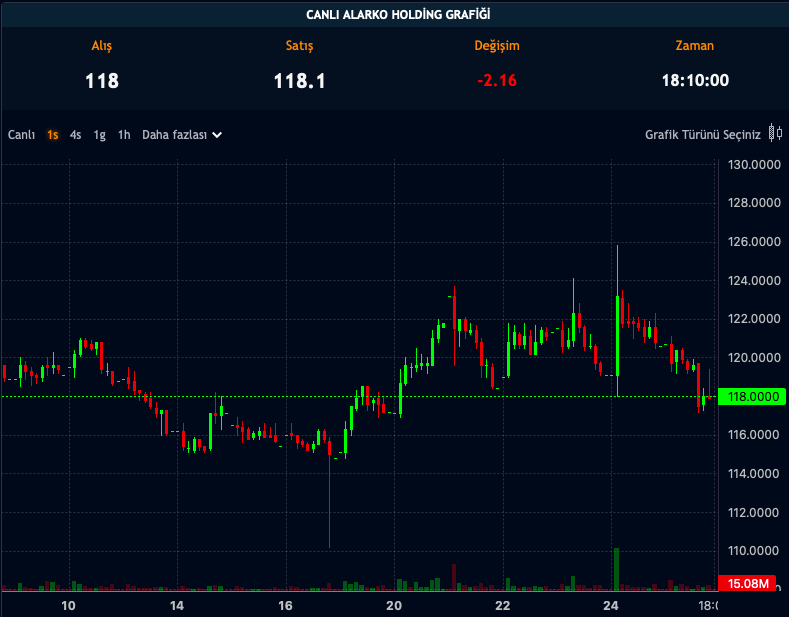The width and height of the screenshot is (789, 617).
Task: Click the date label 20 on time axis
Action: coord(394,605)
